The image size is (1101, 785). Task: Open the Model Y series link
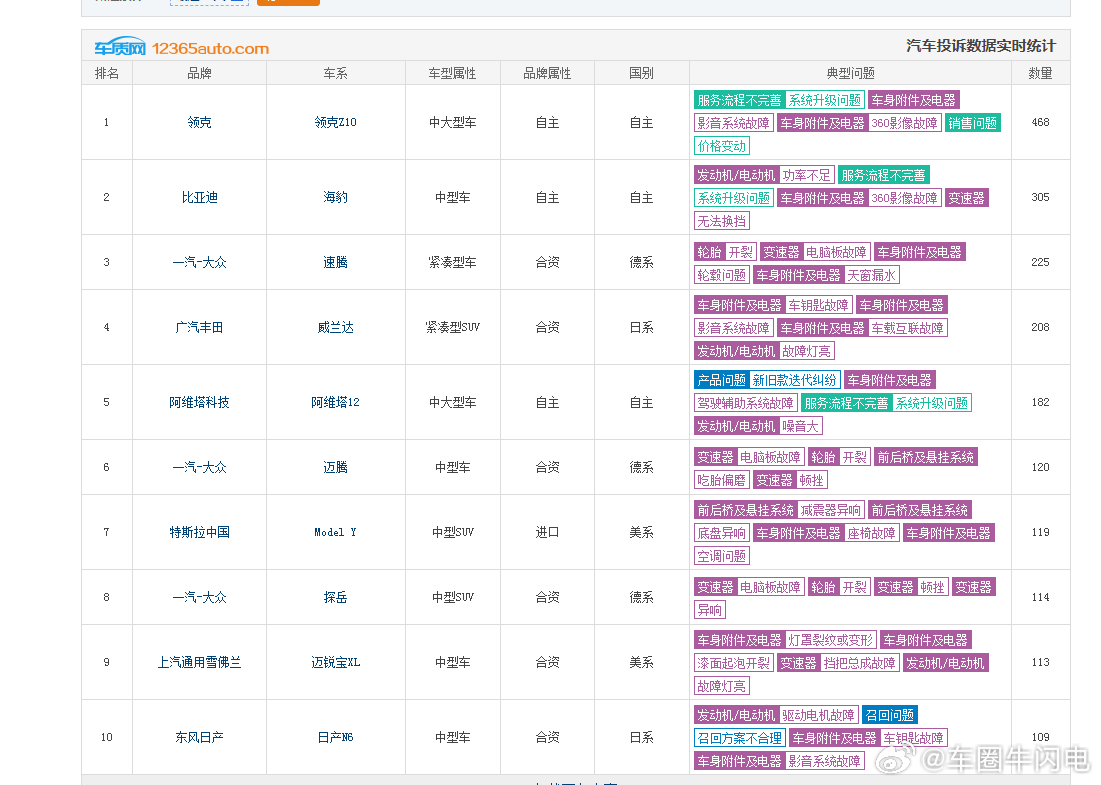click(x=334, y=532)
